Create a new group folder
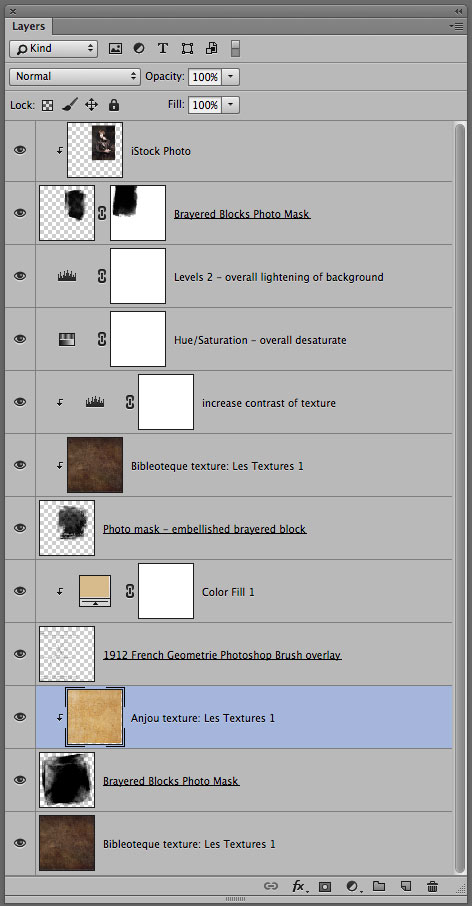This screenshot has width=472, height=906. pos(378,886)
